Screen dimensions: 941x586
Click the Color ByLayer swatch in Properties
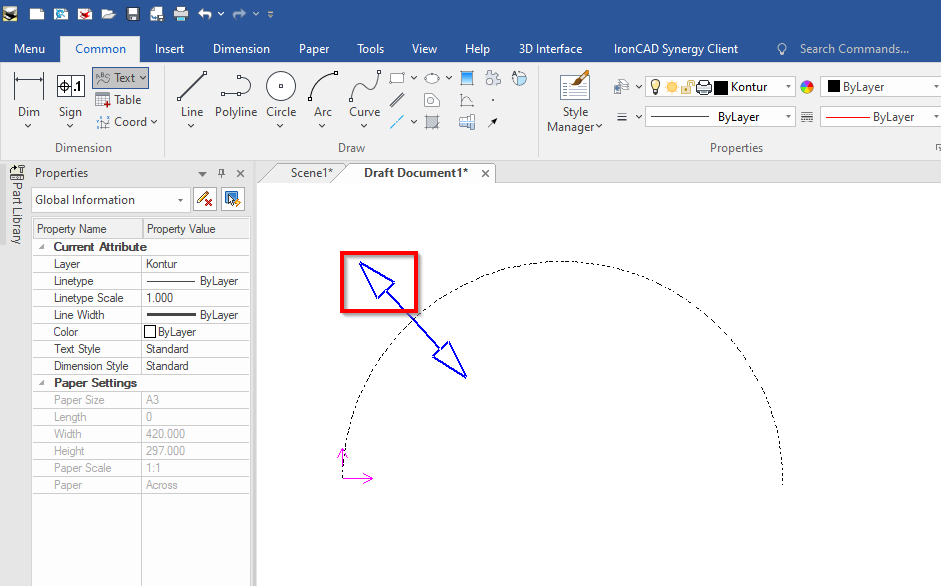tap(150, 332)
